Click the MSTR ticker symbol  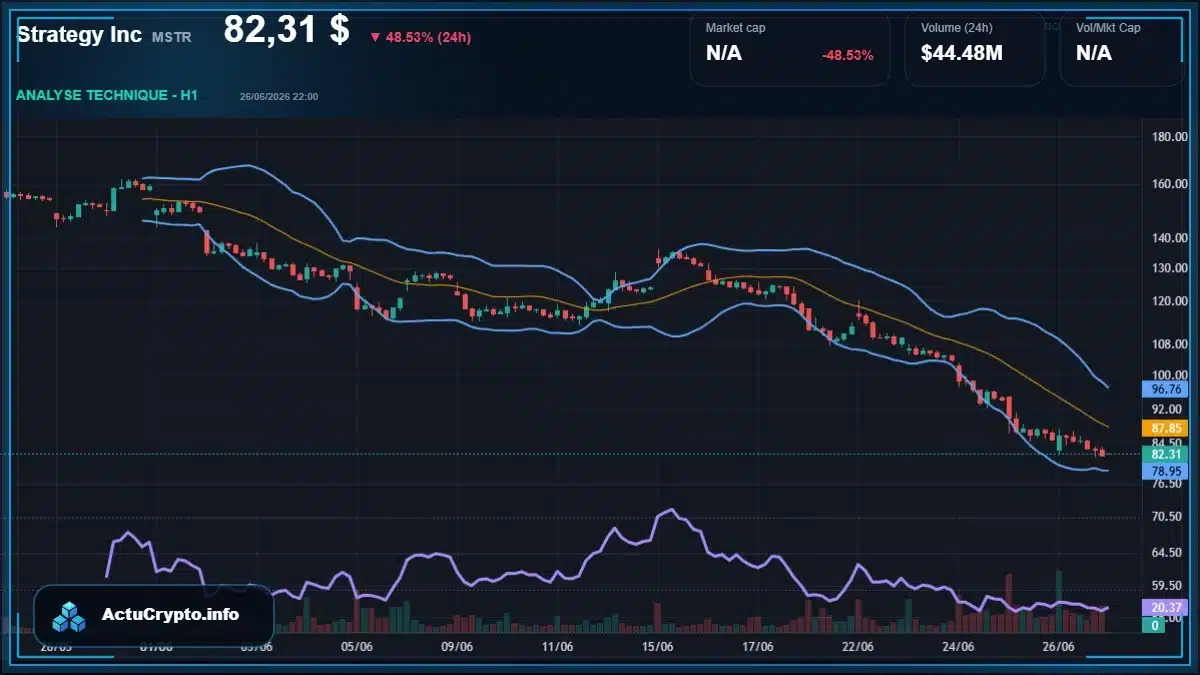tap(172, 37)
